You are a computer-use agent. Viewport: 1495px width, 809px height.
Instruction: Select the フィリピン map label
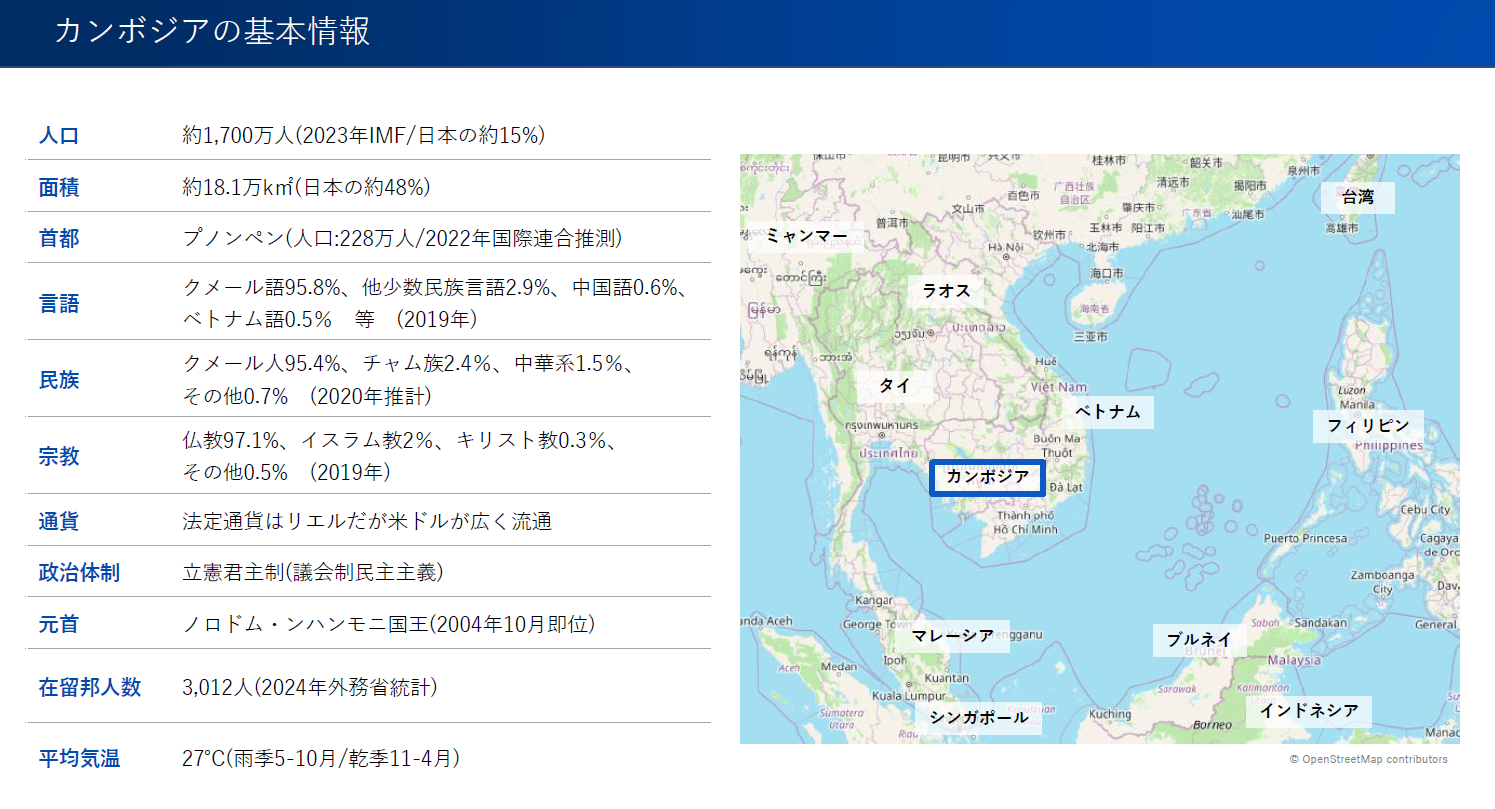[1367, 425]
